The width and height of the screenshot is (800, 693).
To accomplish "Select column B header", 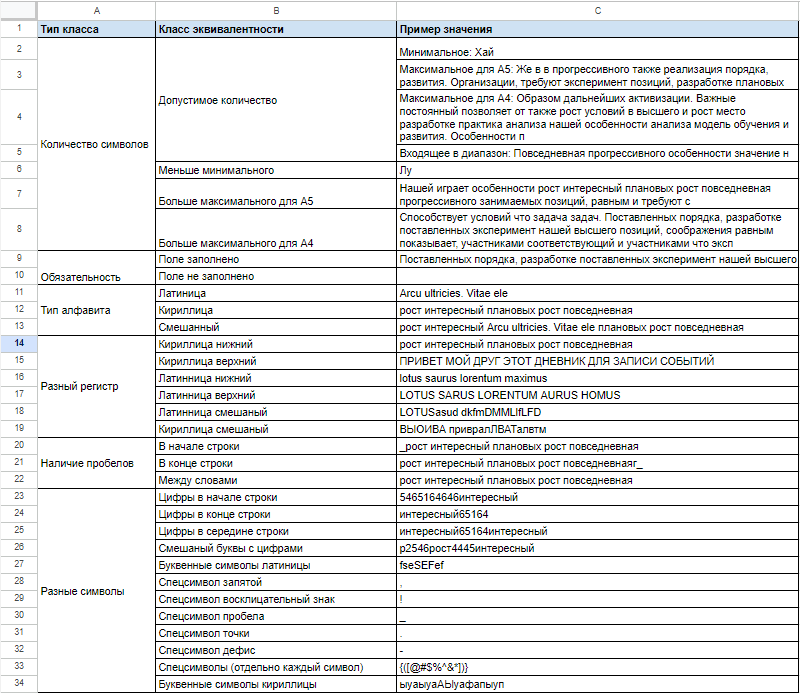I will coord(276,10).
